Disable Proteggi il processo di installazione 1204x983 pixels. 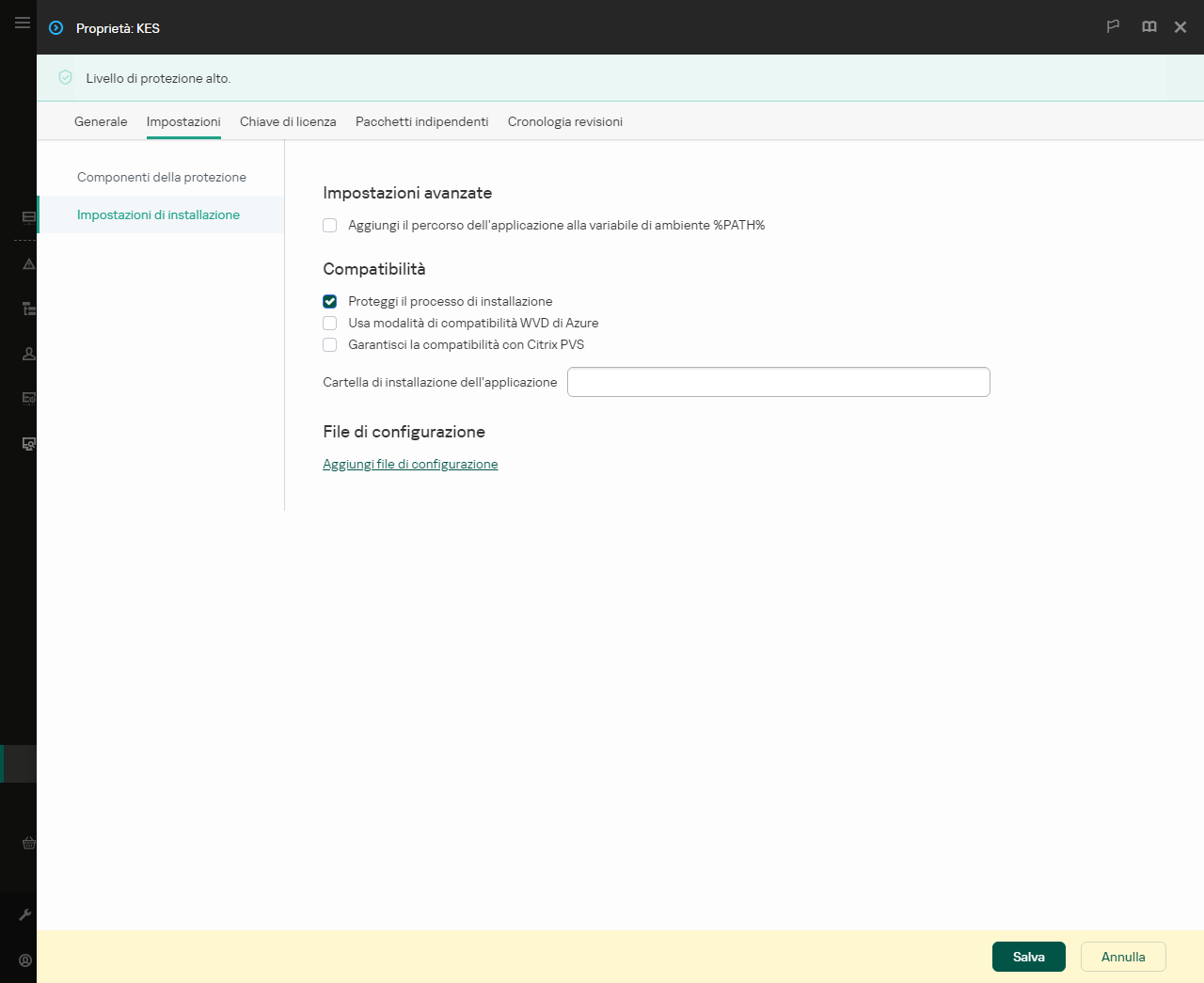329,301
